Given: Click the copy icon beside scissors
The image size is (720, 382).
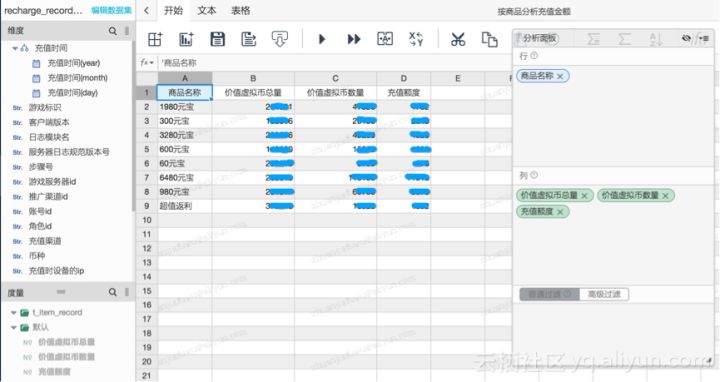Looking at the screenshot, I should [x=489, y=39].
